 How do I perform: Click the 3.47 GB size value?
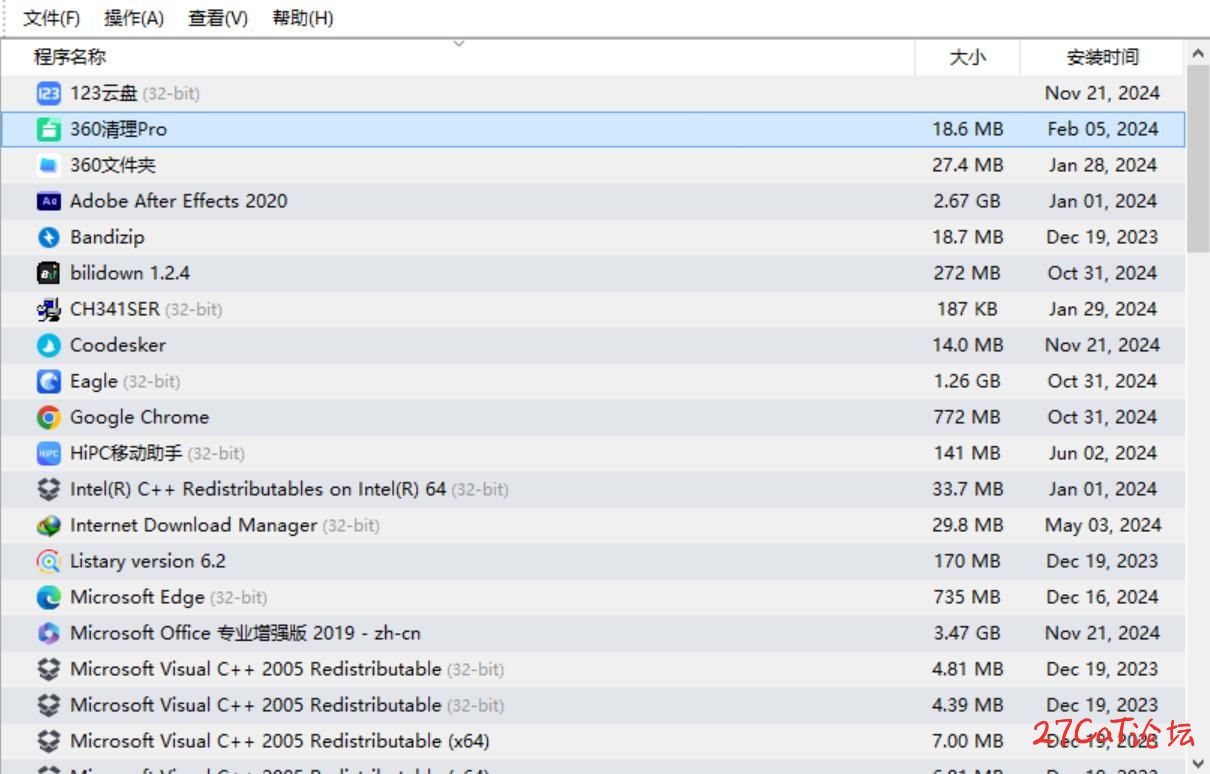pyautogui.click(x=967, y=633)
